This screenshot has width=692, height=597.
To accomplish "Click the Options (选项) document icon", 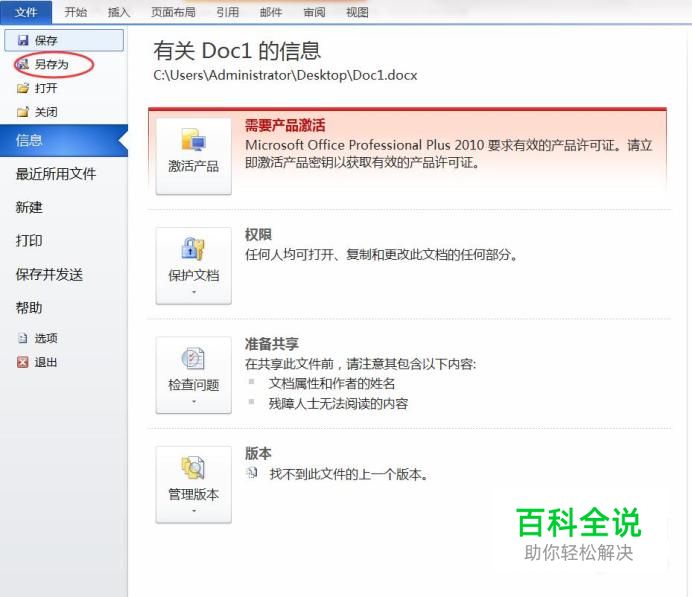I will (23, 338).
